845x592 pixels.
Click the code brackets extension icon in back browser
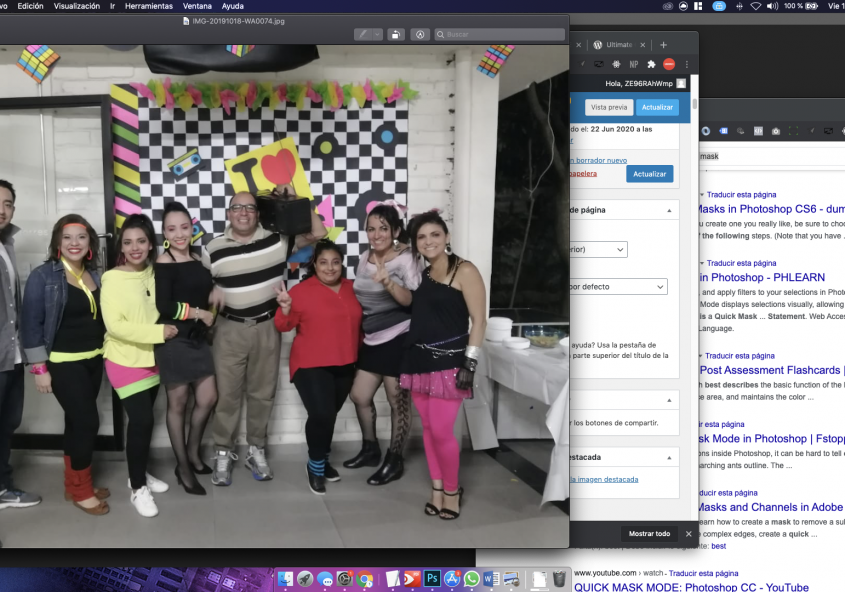pyautogui.click(x=758, y=131)
